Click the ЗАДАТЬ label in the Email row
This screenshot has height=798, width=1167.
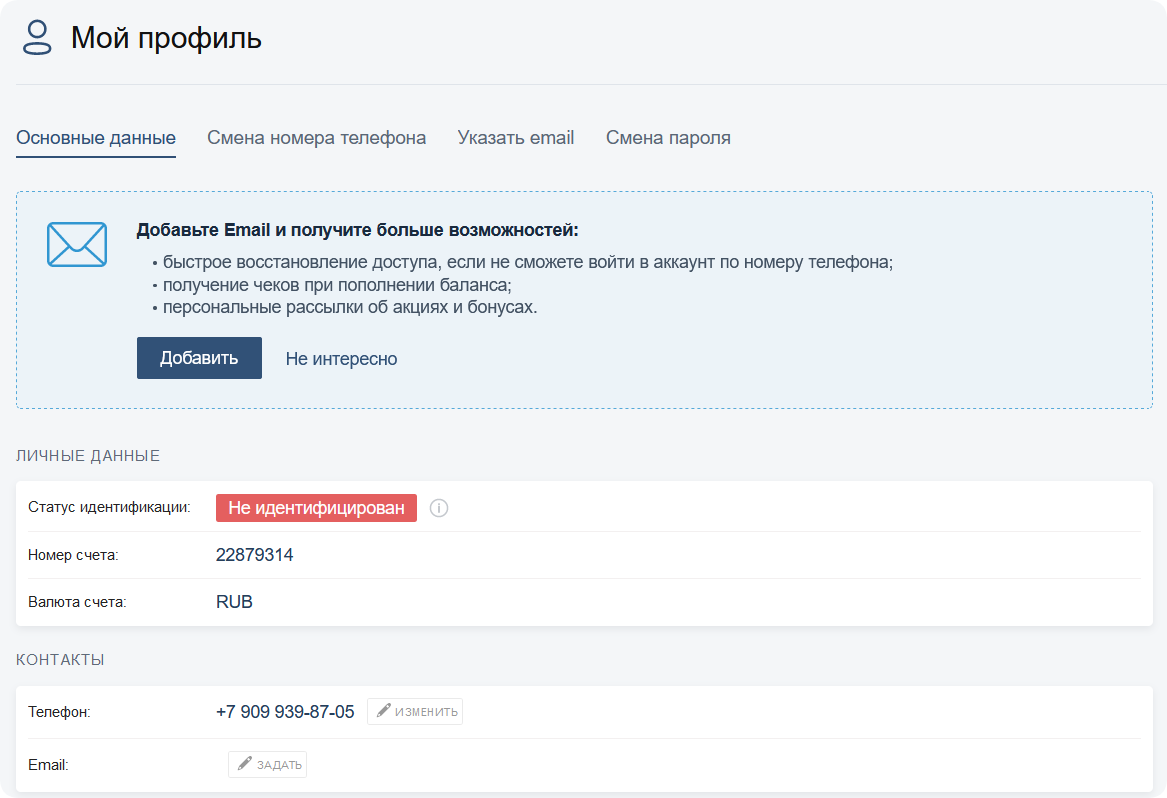coord(279,765)
